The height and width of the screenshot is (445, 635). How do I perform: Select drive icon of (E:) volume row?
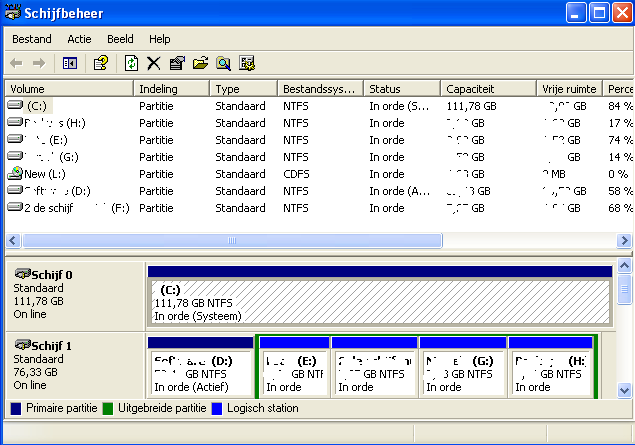[15, 139]
